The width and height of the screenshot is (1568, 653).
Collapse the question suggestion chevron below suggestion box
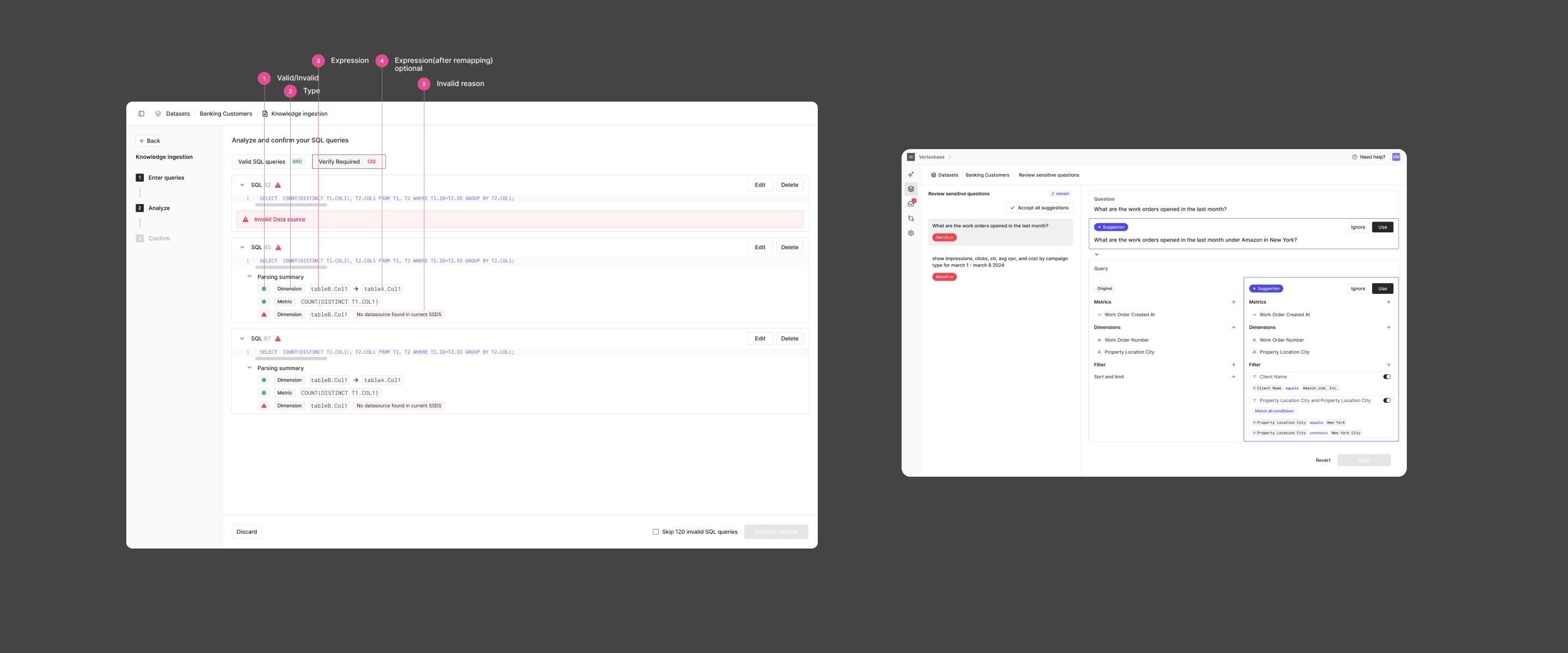coord(1097,255)
